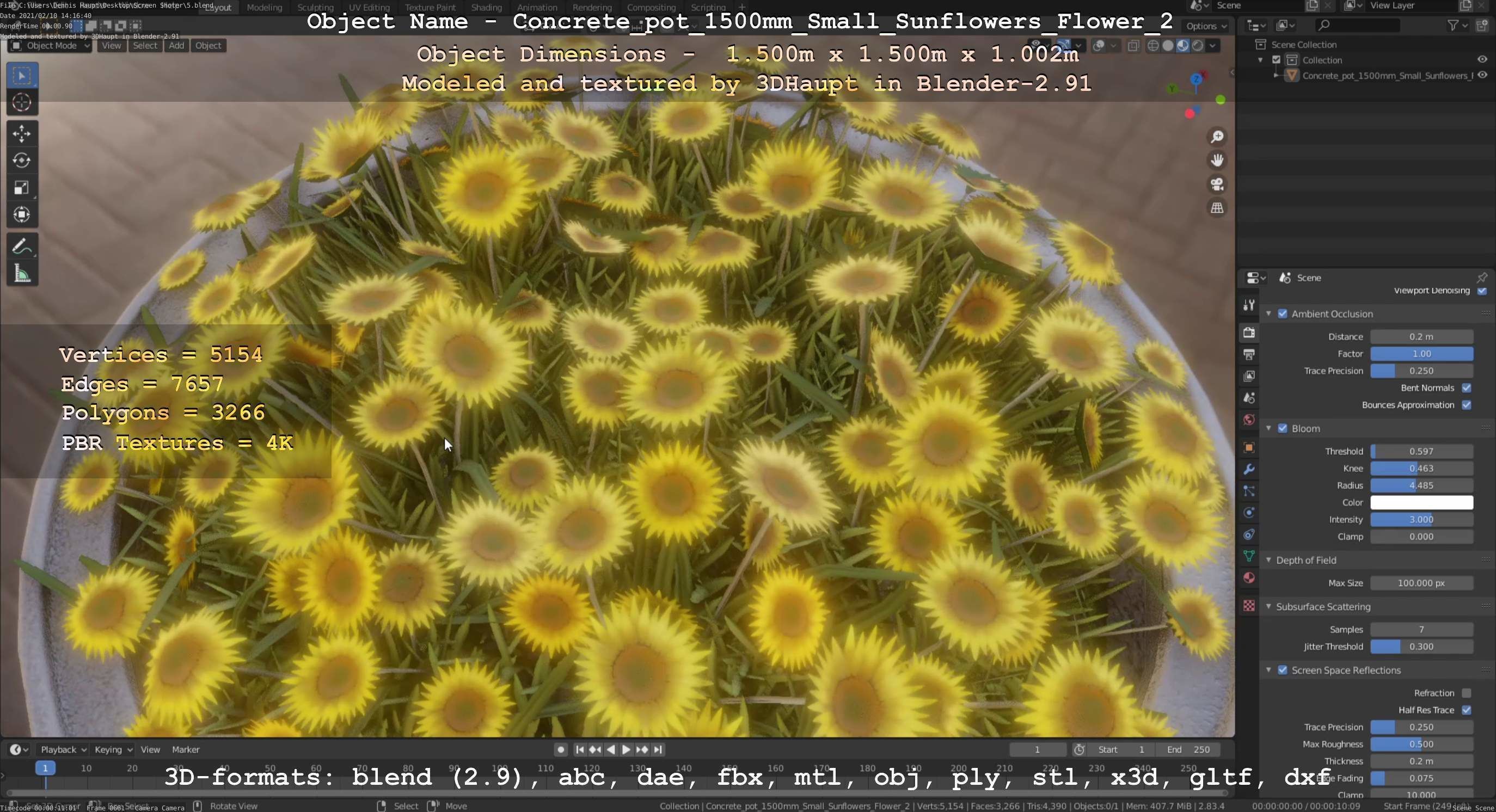
Task: Open the Object Data mesh tab
Action: [x=1249, y=556]
